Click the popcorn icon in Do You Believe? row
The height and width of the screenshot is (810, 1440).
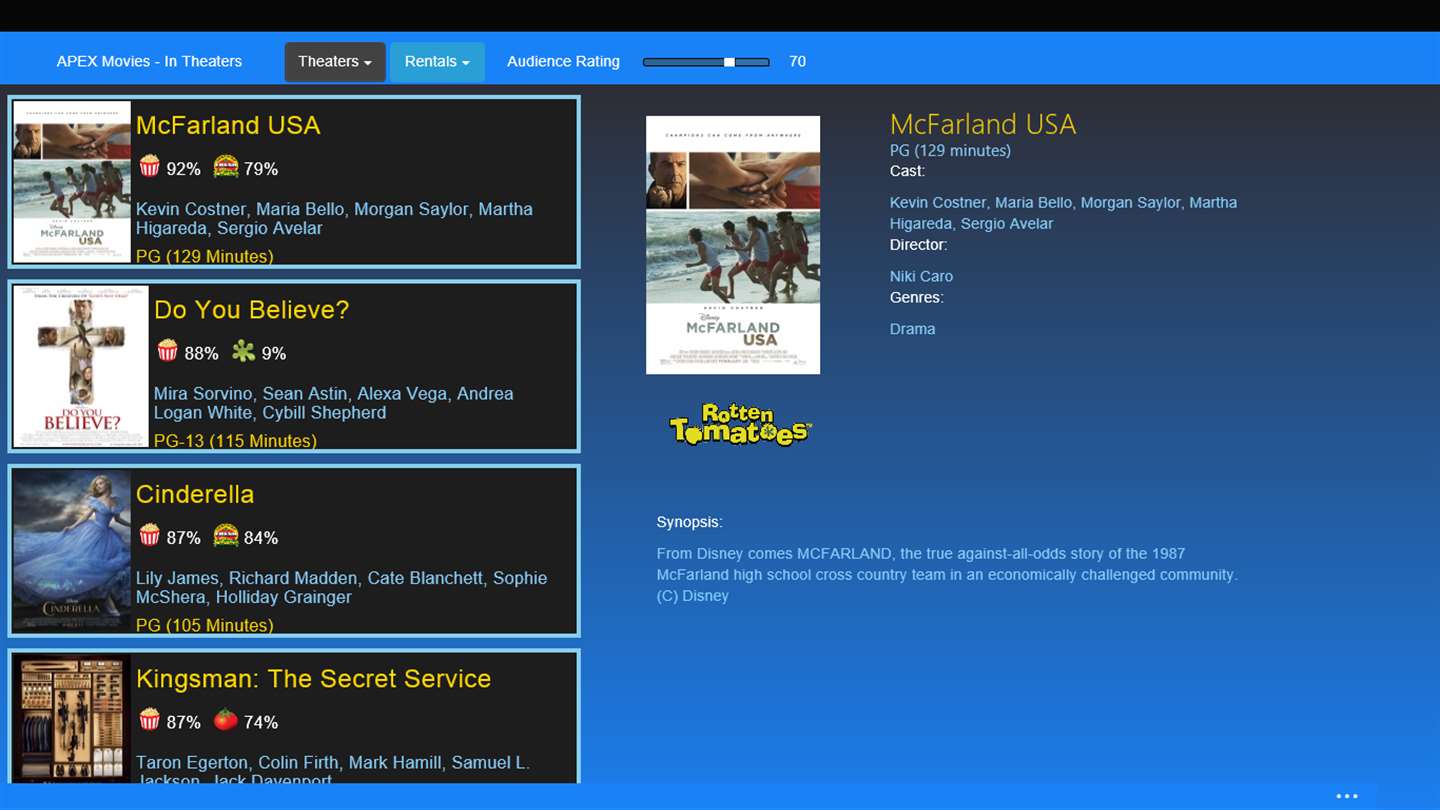click(168, 351)
